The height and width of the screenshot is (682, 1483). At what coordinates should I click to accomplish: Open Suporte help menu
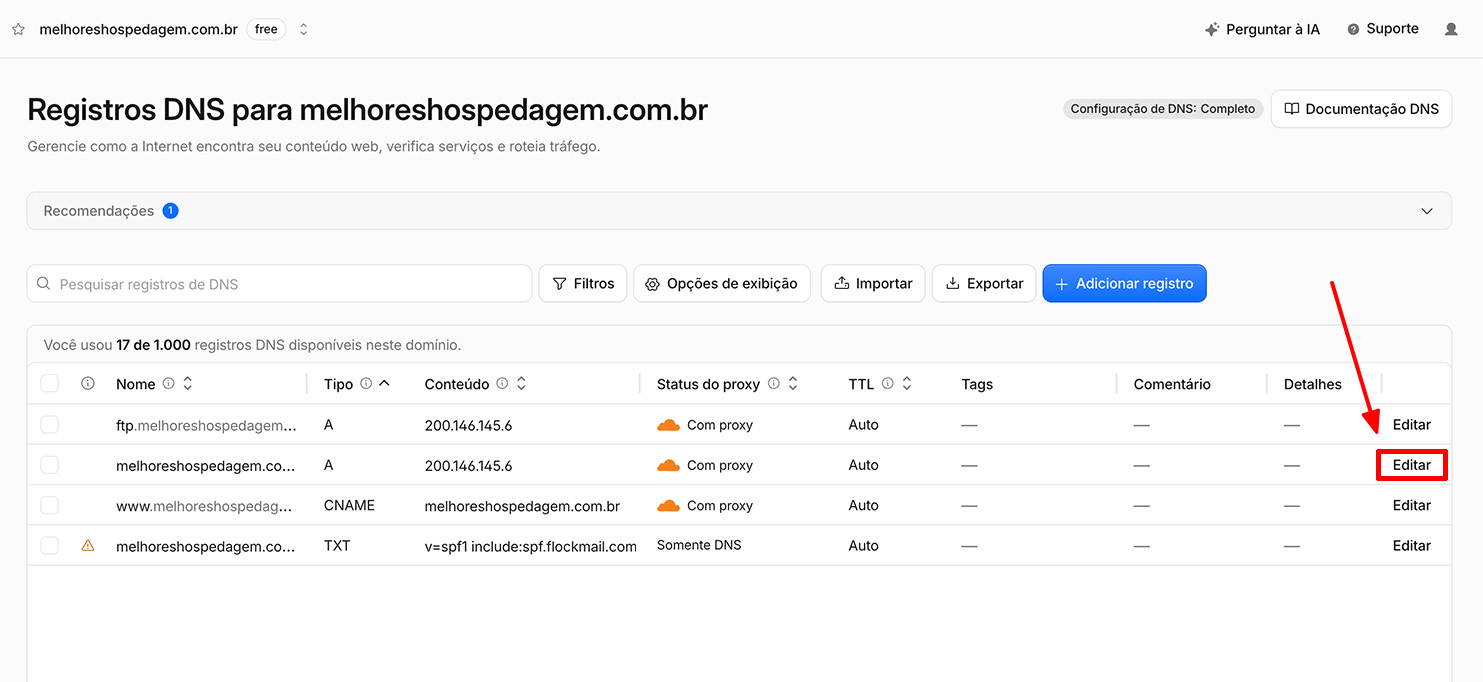tap(1383, 29)
